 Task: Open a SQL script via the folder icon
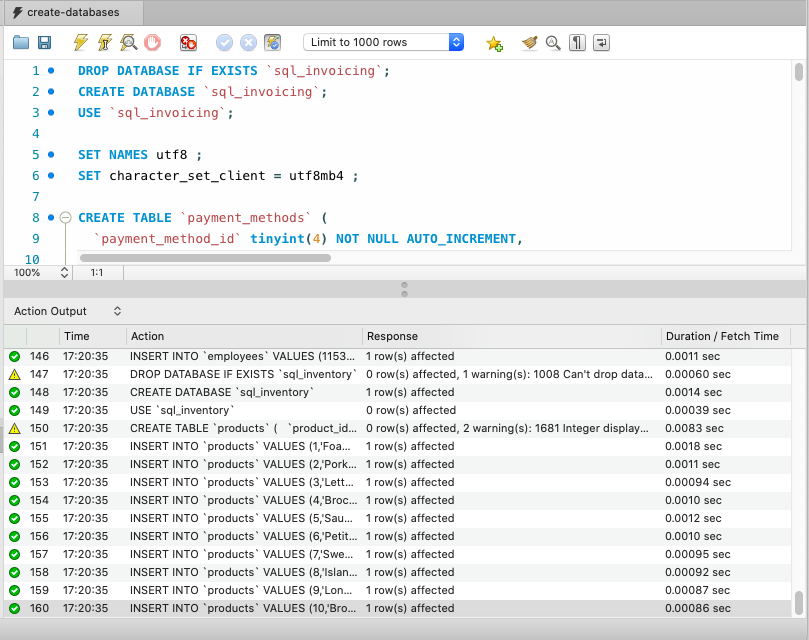pyautogui.click(x=21, y=42)
